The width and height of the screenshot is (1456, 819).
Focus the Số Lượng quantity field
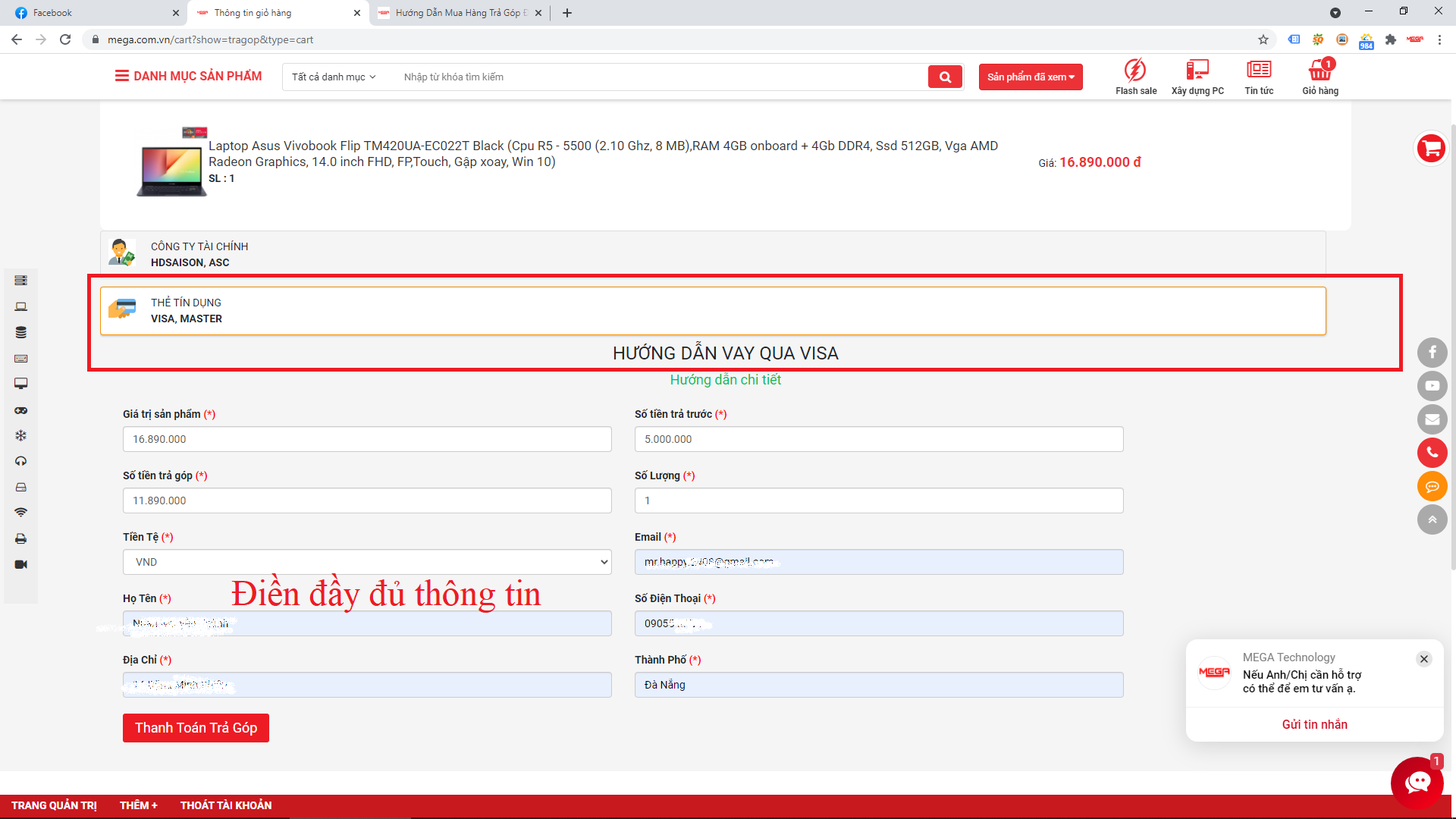[x=879, y=500]
